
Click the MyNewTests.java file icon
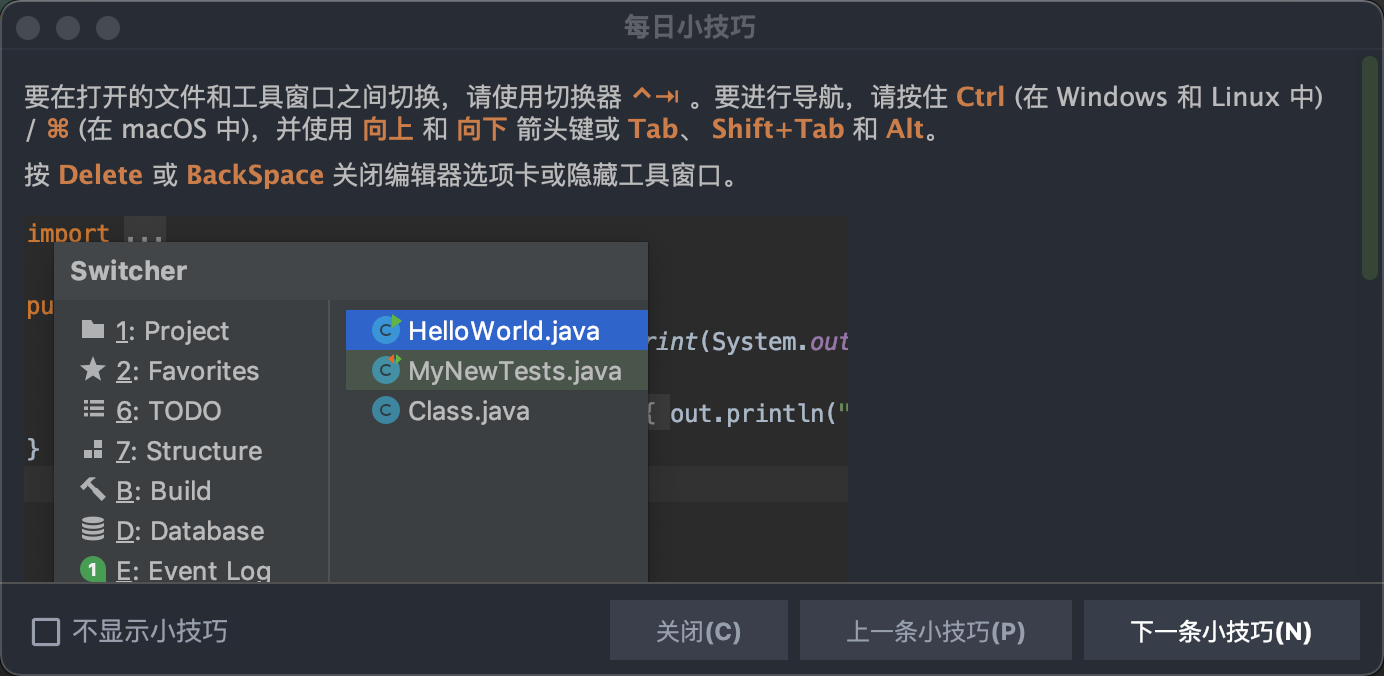(386, 370)
